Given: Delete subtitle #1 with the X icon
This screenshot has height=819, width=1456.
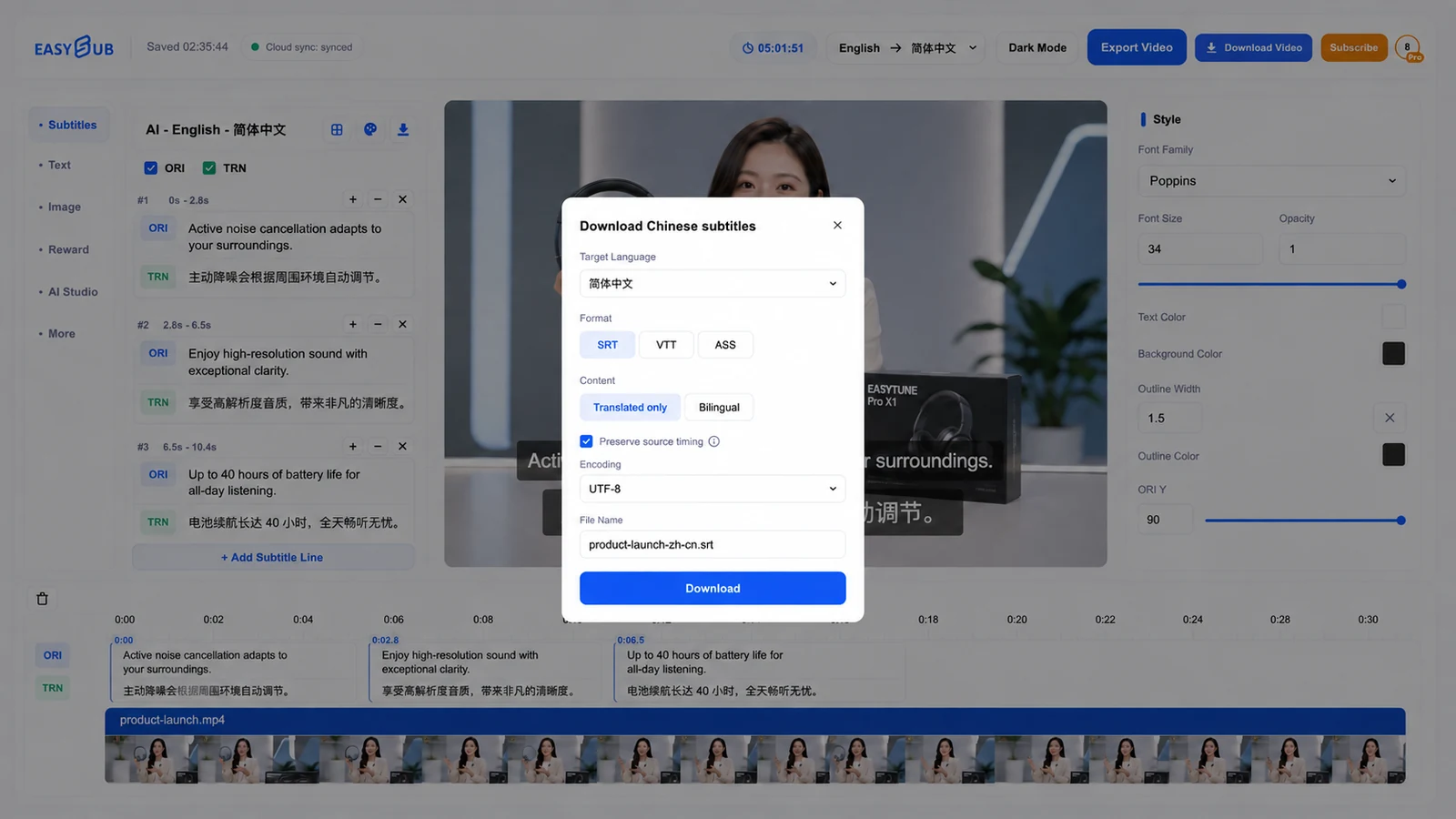Looking at the screenshot, I should tap(402, 199).
